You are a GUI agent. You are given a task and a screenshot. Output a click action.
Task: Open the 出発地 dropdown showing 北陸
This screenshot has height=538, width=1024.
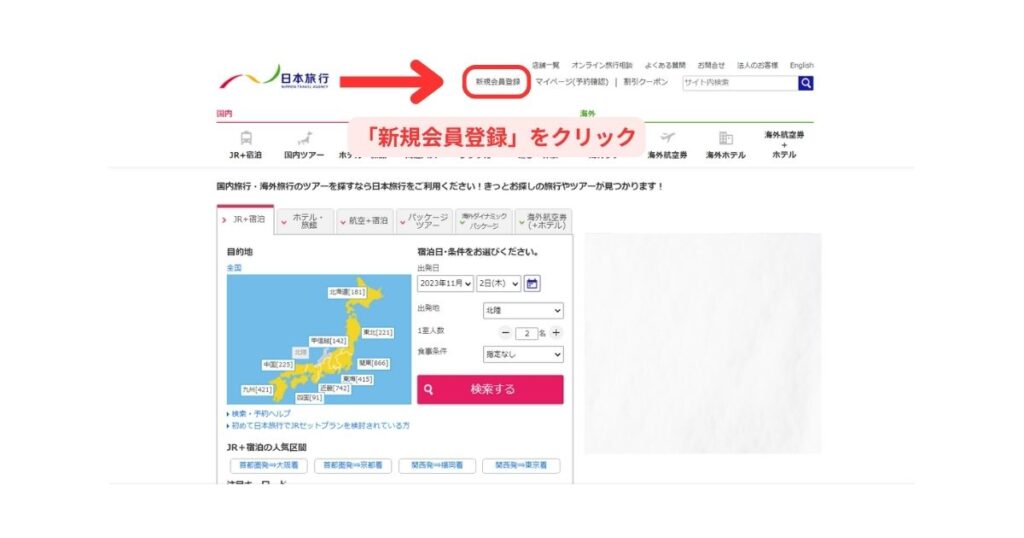click(523, 311)
